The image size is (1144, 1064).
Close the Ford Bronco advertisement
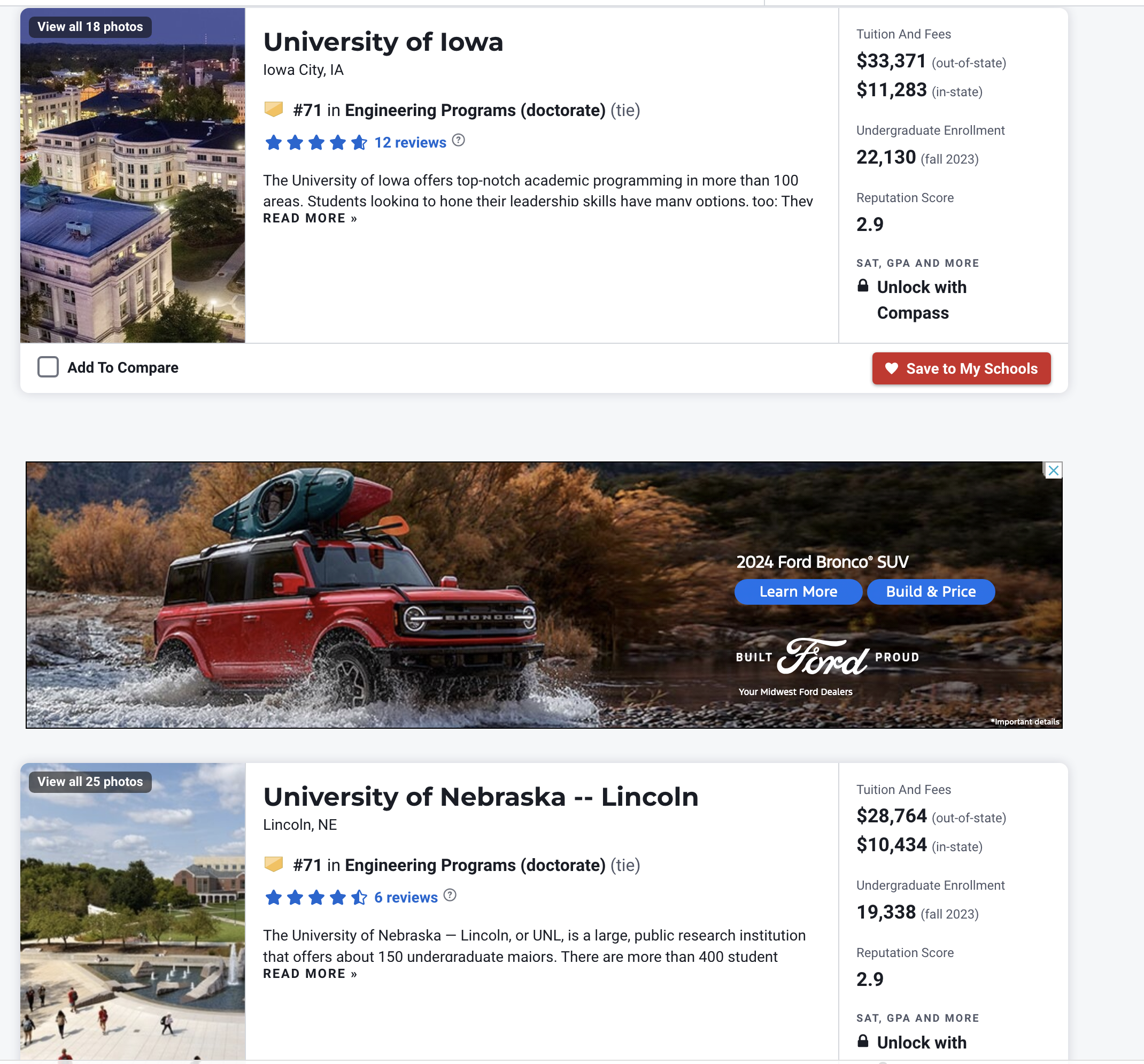[1053, 471]
